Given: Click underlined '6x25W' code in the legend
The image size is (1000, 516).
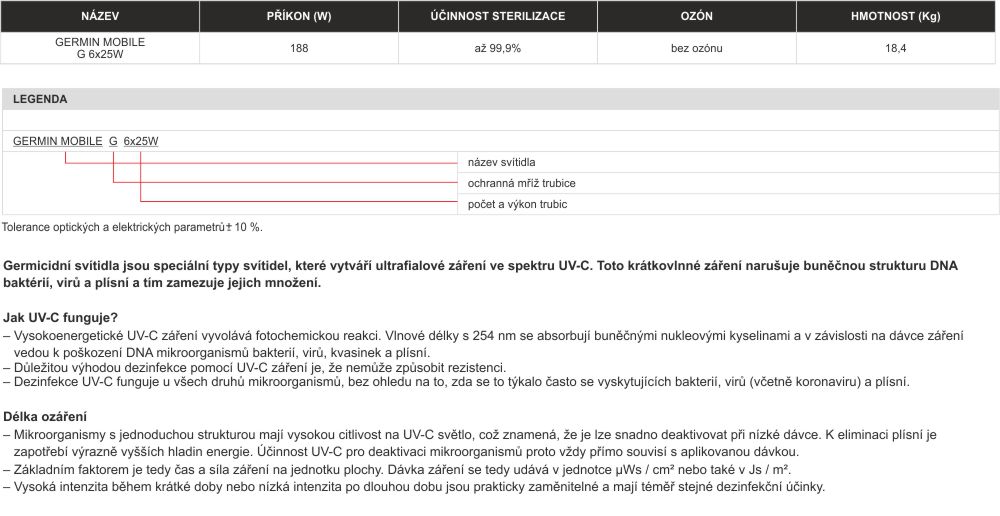Looking at the screenshot, I should pos(141,142).
